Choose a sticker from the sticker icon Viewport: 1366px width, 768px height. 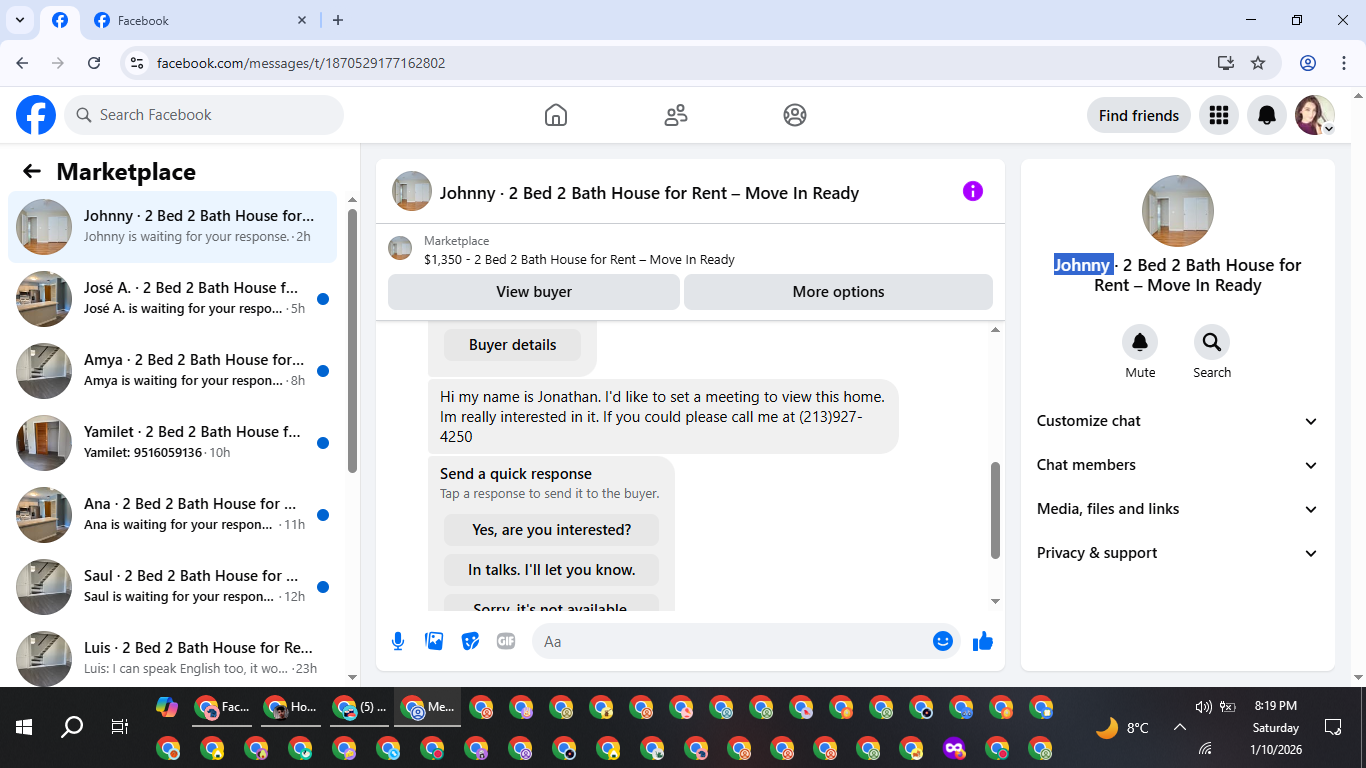470,641
